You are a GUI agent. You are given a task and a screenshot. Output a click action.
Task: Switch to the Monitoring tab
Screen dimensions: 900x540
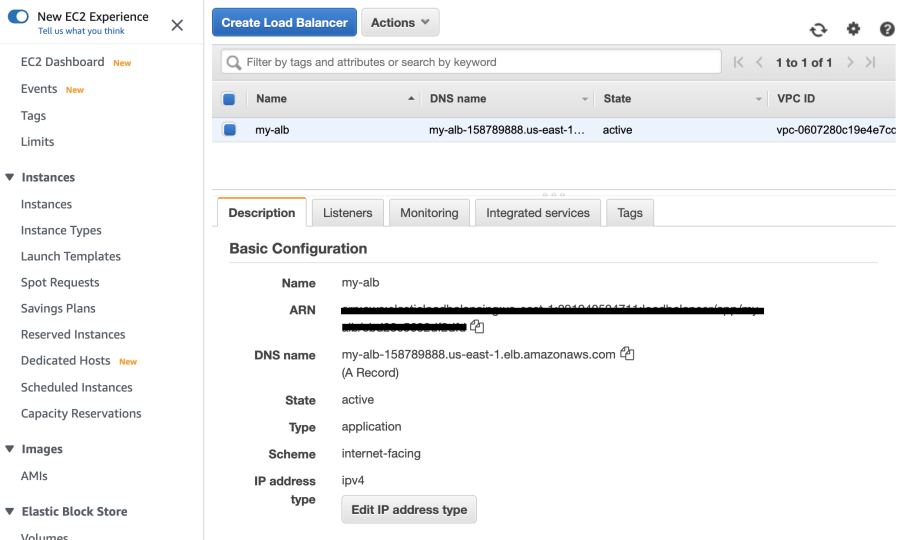point(429,213)
